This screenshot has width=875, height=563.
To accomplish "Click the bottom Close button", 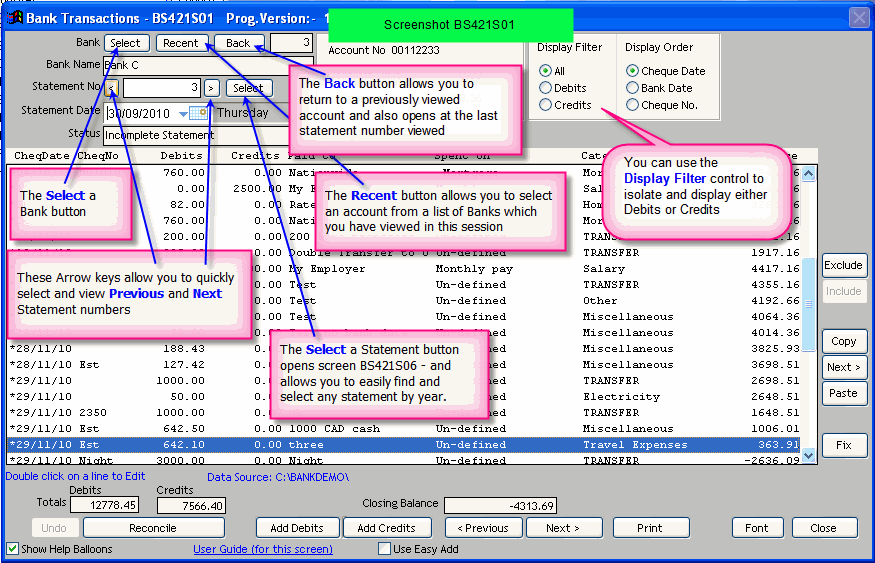I will click(x=824, y=528).
